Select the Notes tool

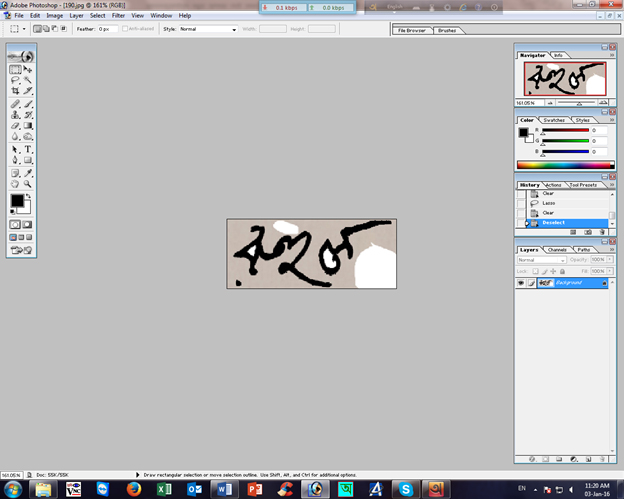tap(15, 173)
